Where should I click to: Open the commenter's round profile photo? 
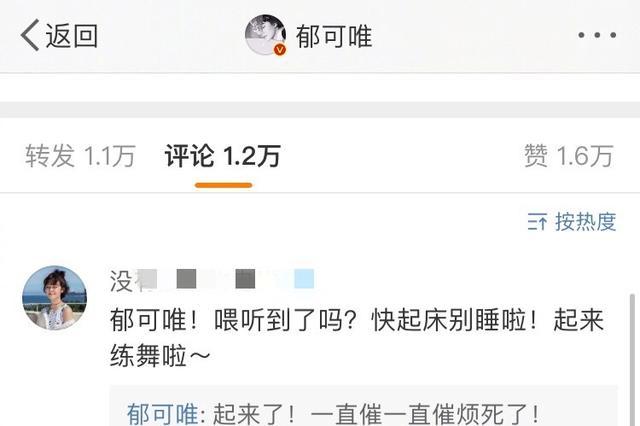pos(54,298)
